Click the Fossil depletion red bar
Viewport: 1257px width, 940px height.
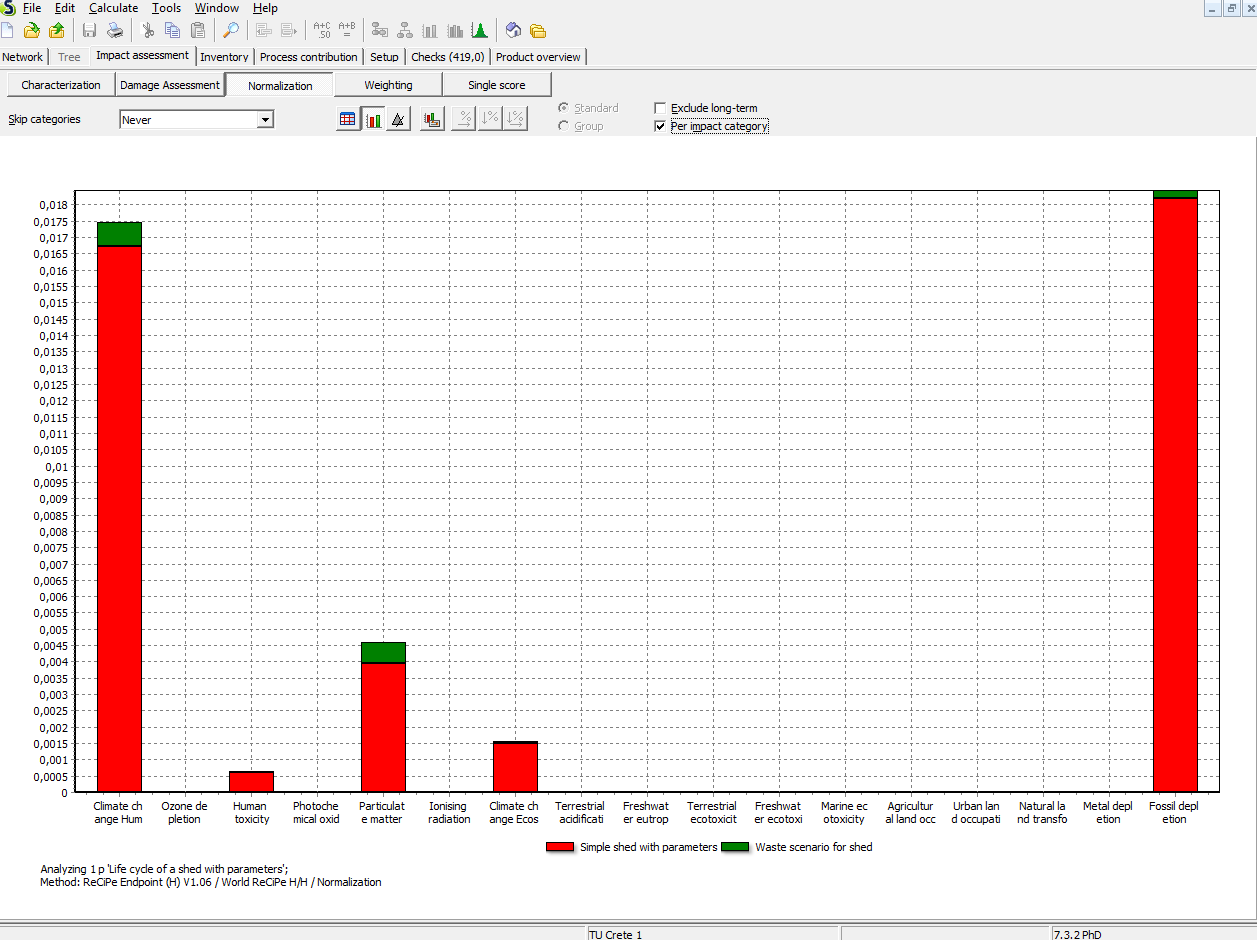[1175, 495]
